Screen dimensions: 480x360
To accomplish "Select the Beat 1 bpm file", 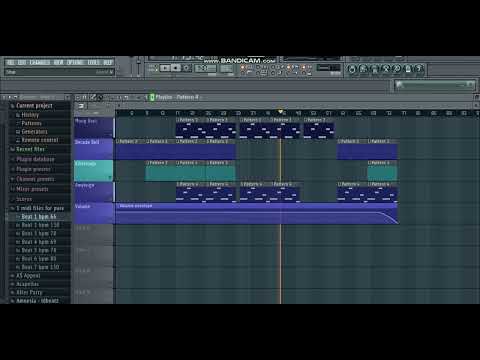I will tap(39, 217).
